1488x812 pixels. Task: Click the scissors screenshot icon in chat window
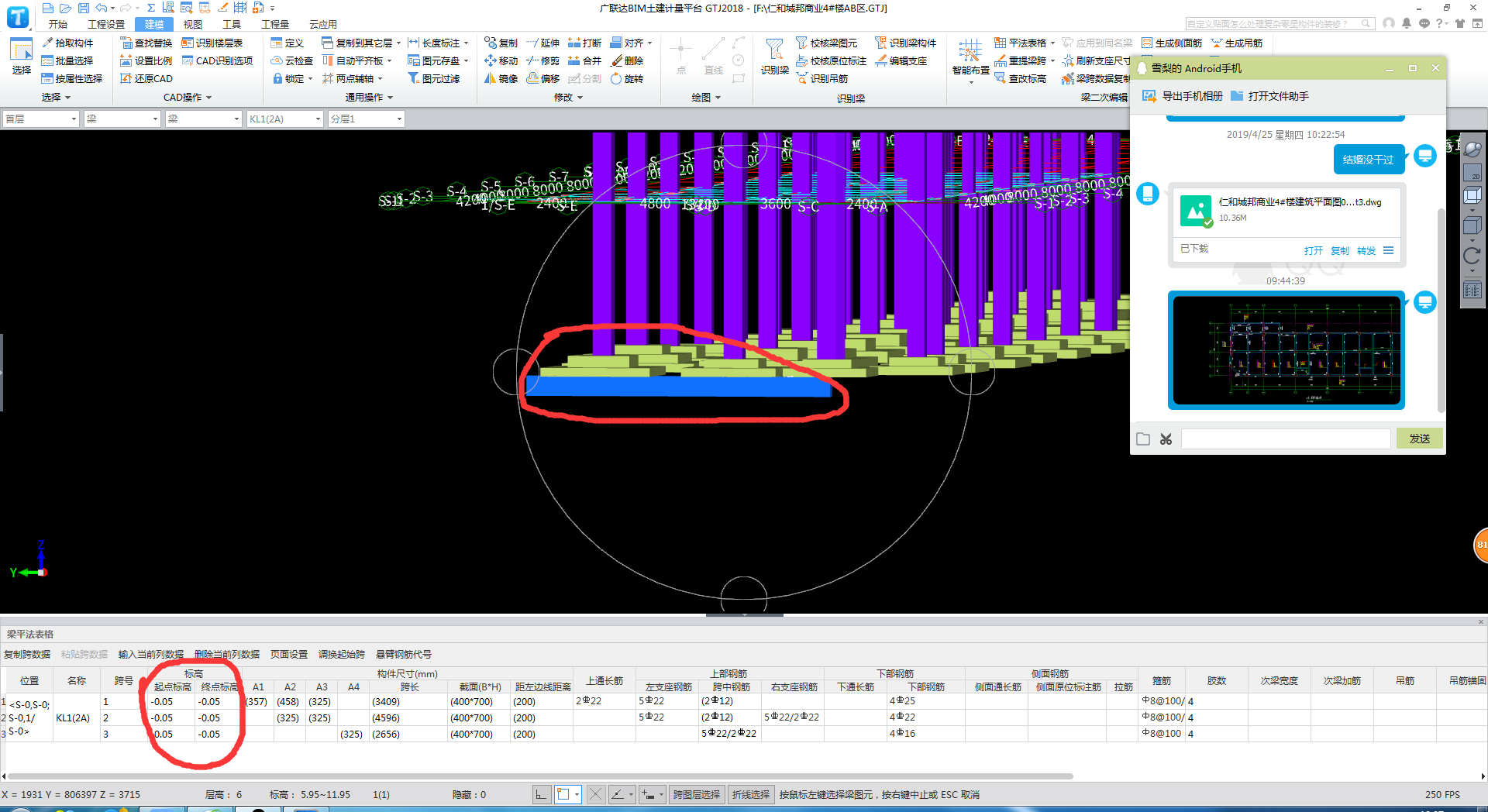pyautogui.click(x=1166, y=439)
